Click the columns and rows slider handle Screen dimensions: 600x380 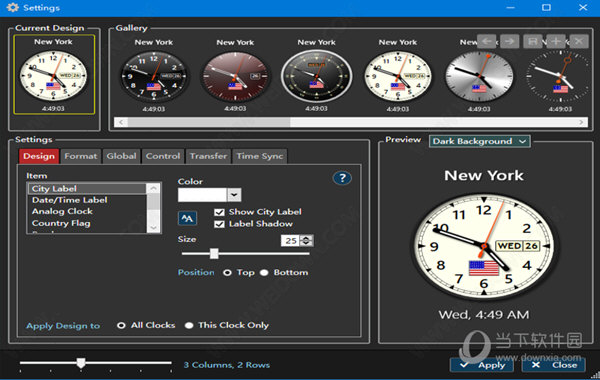[81, 363]
